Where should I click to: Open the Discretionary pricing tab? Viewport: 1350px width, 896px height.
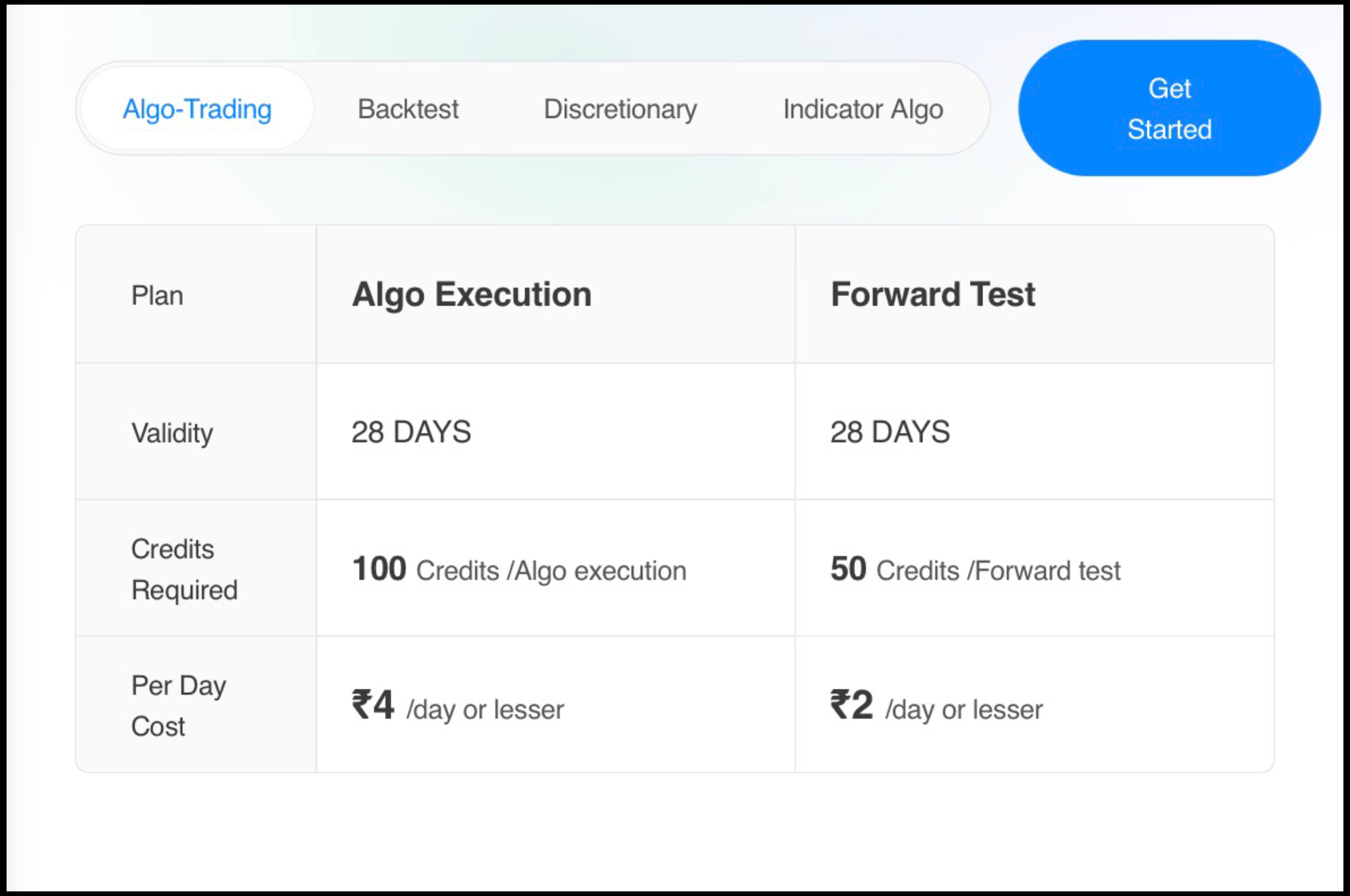[x=619, y=109]
